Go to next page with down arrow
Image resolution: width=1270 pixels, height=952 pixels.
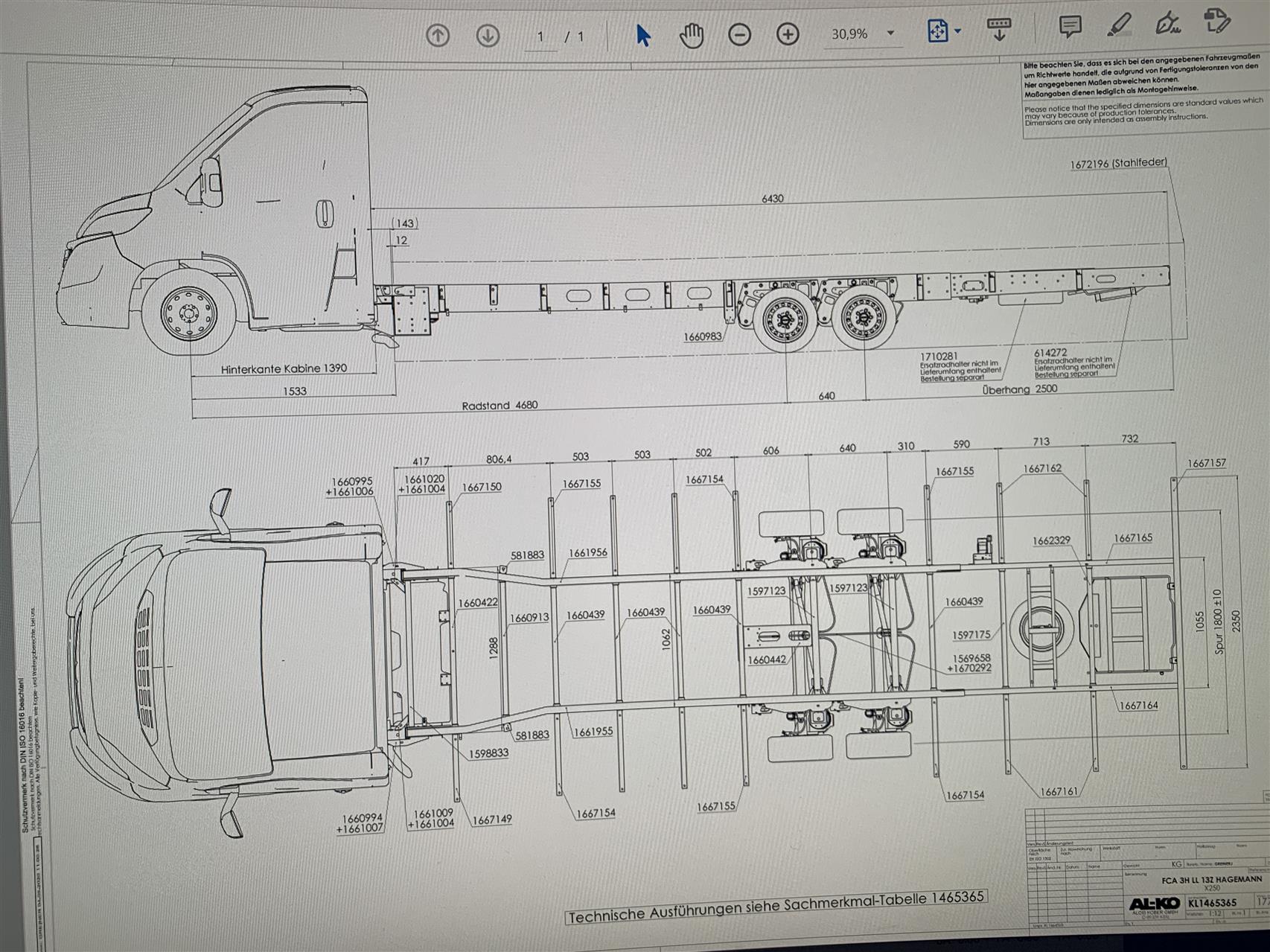[488, 35]
